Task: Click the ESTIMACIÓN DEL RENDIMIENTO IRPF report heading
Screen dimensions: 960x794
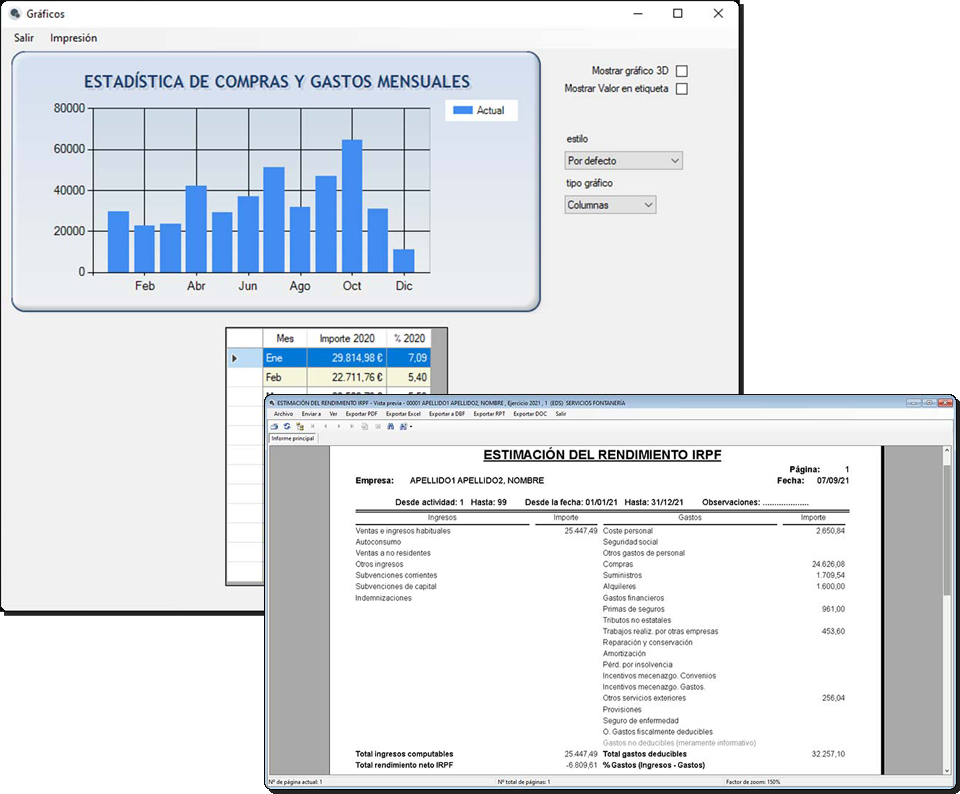Action: [x=602, y=455]
